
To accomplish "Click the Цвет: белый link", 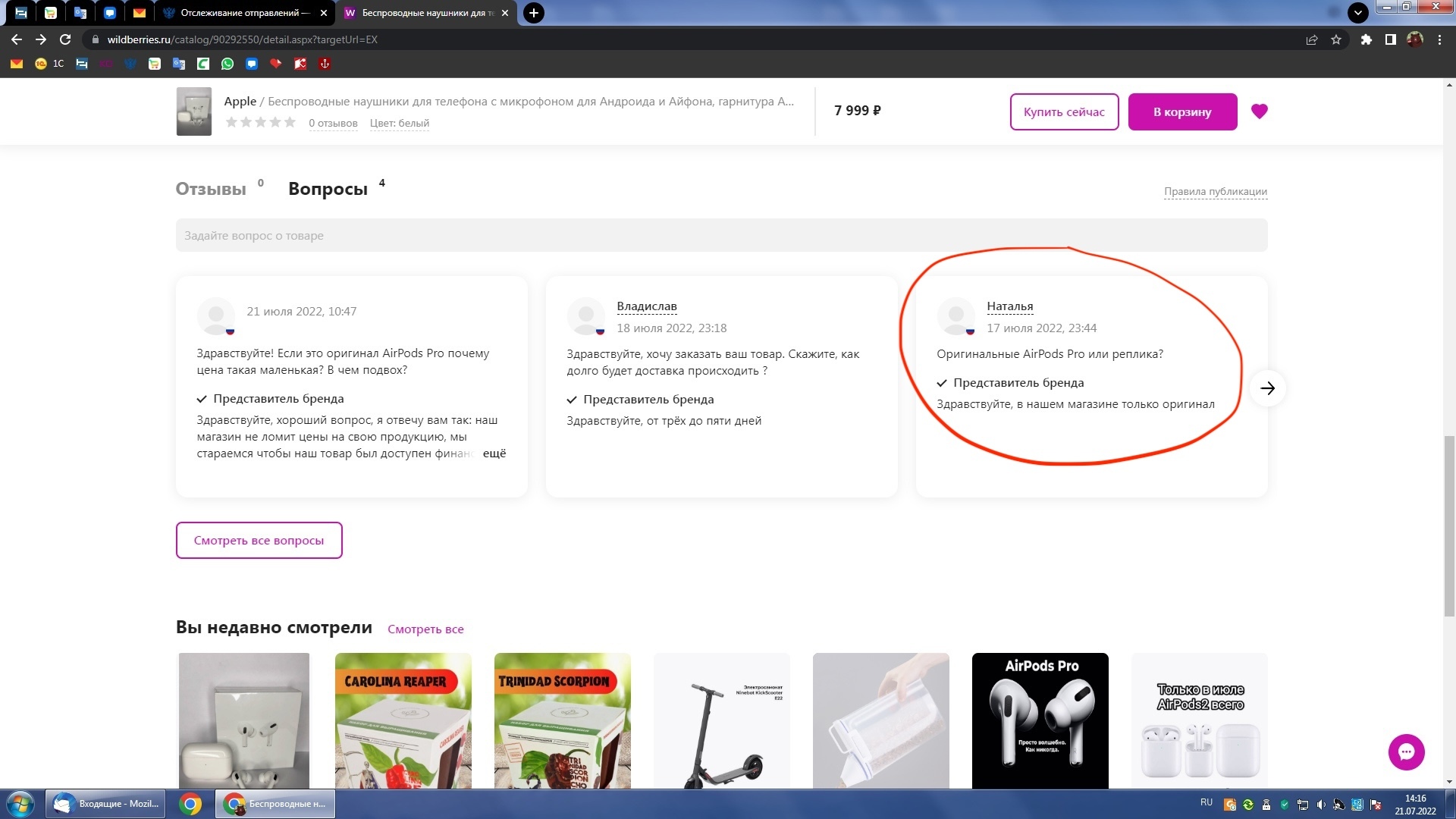I will point(399,123).
